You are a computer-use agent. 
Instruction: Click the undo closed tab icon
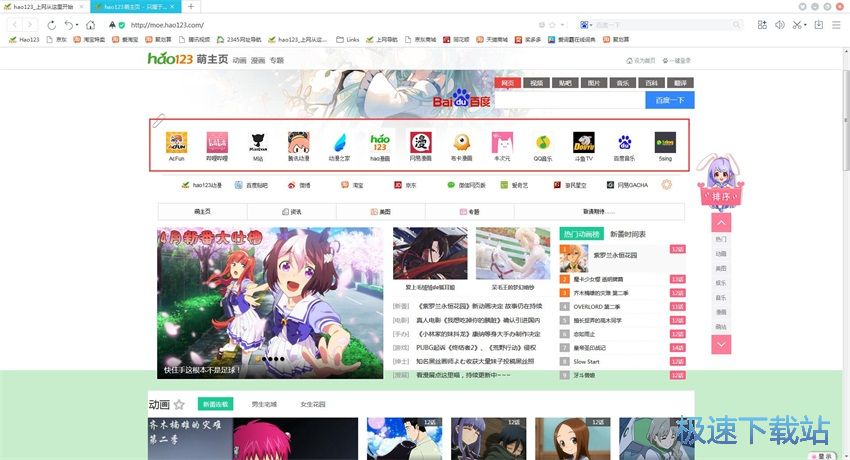point(68,25)
